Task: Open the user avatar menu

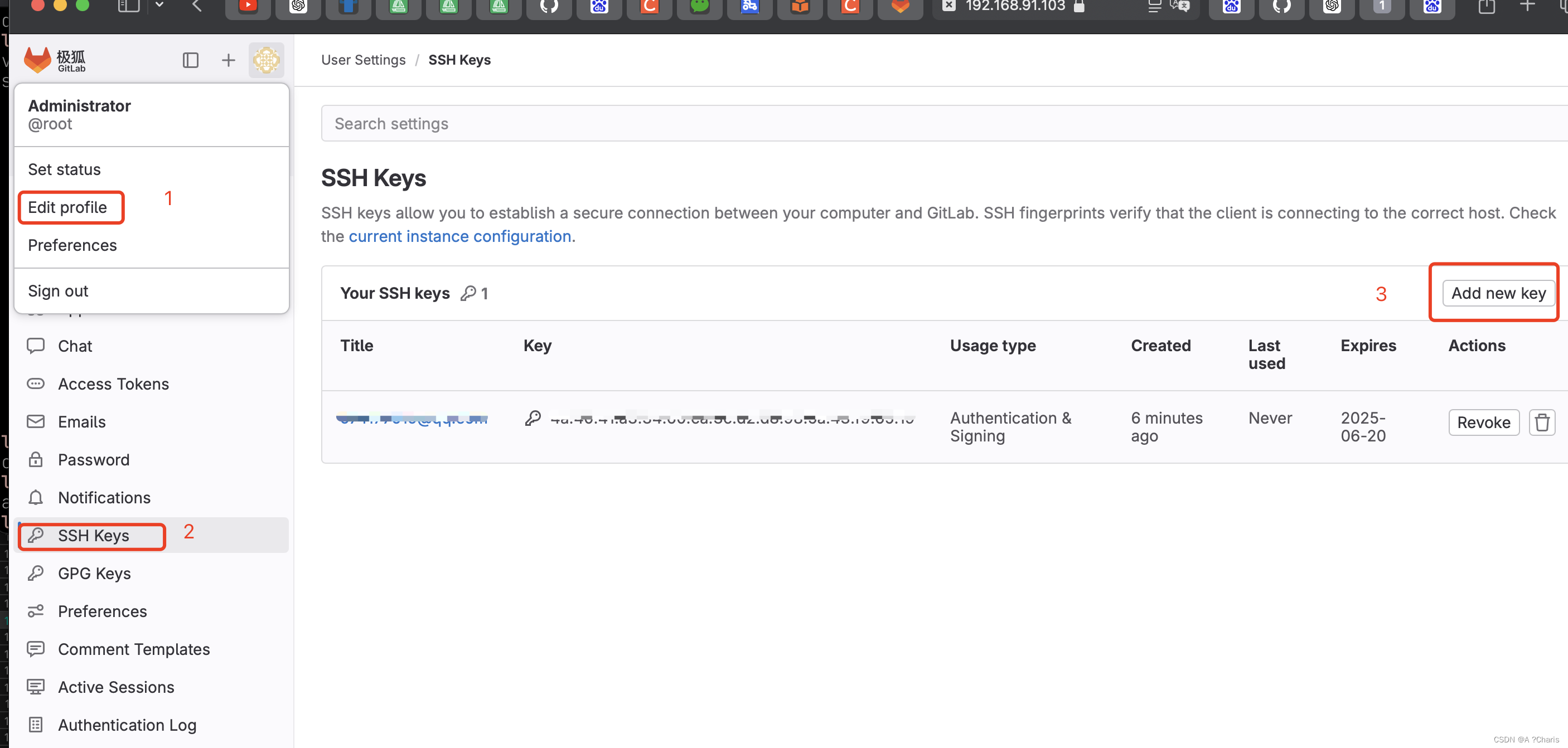Action: [x=266, y=60]
